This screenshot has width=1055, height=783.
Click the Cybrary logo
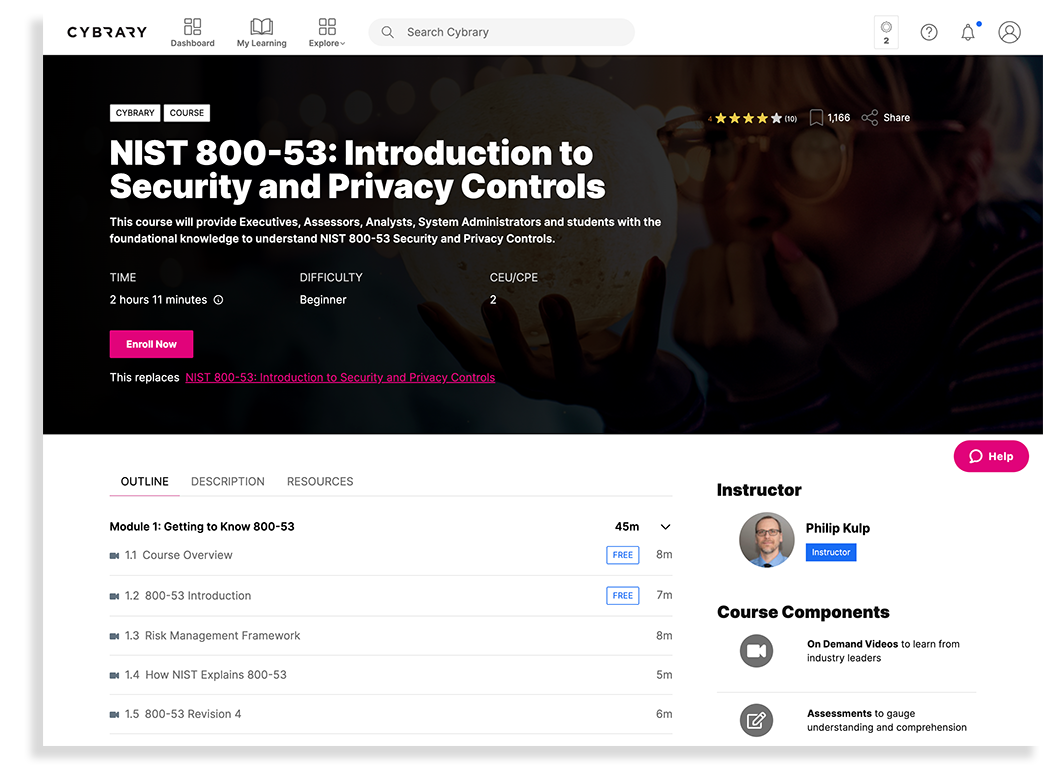point(106,32)
